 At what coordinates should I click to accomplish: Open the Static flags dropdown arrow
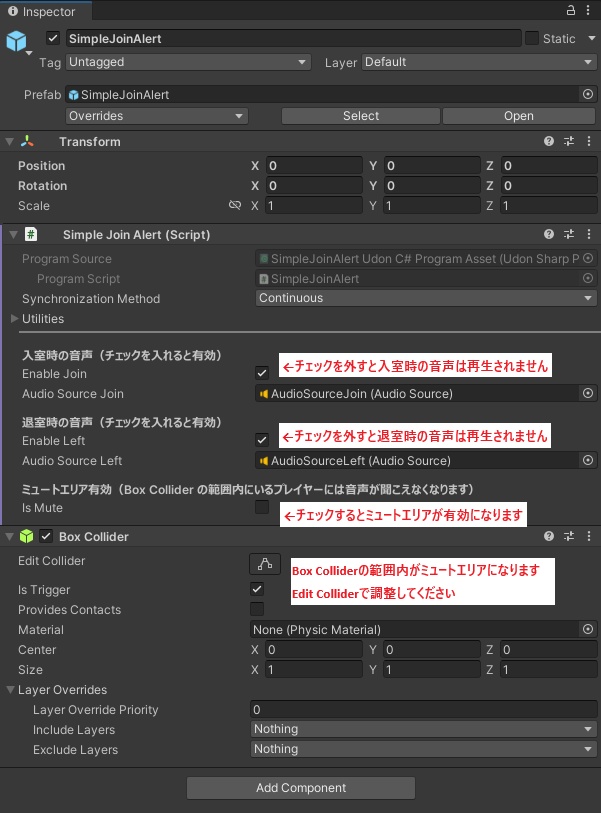point(592,38)
